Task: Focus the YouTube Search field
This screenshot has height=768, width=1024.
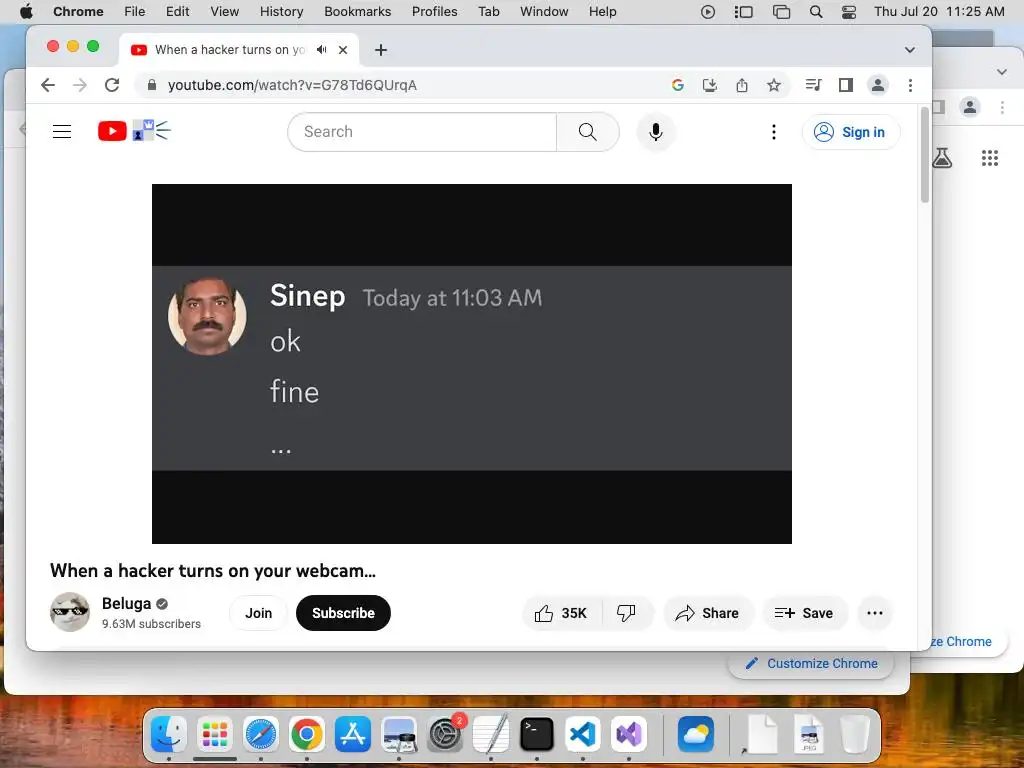Action: (x=423, y=132)
